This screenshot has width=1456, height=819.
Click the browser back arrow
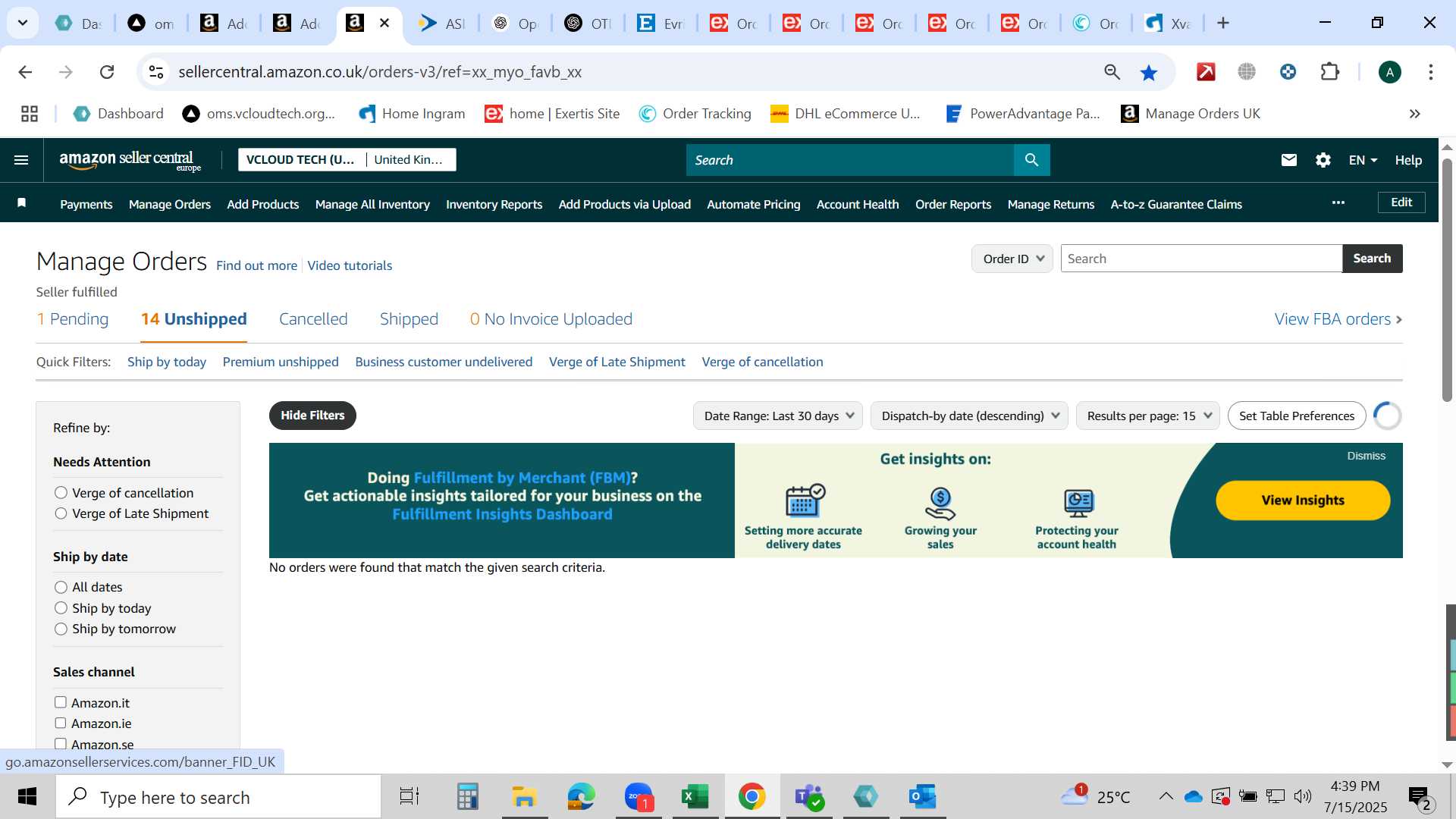[25, 72]
